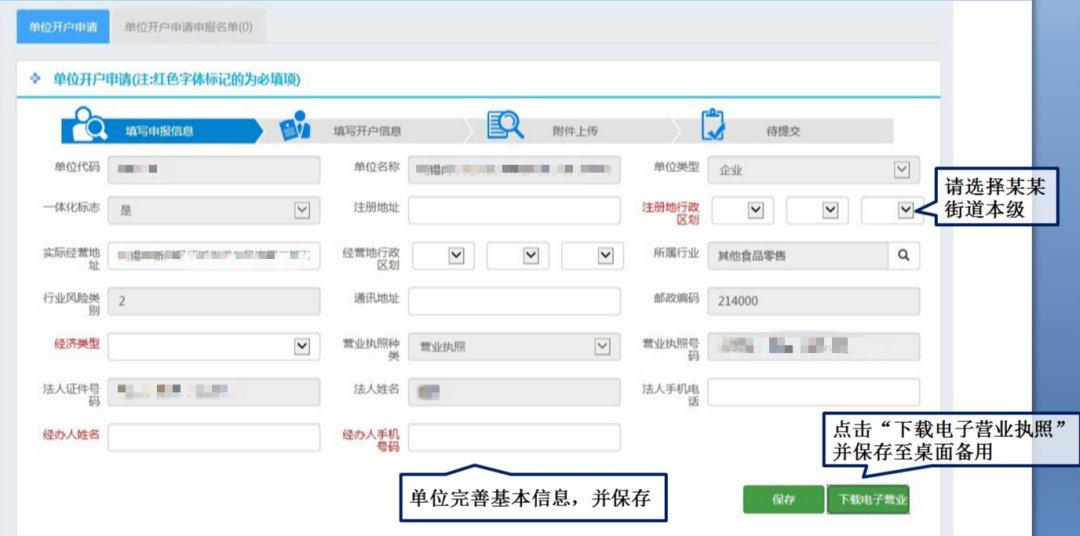The image size is (1080, 536).
Task: Open the 营业执照种类 dropdown
Action: (514, 347)
